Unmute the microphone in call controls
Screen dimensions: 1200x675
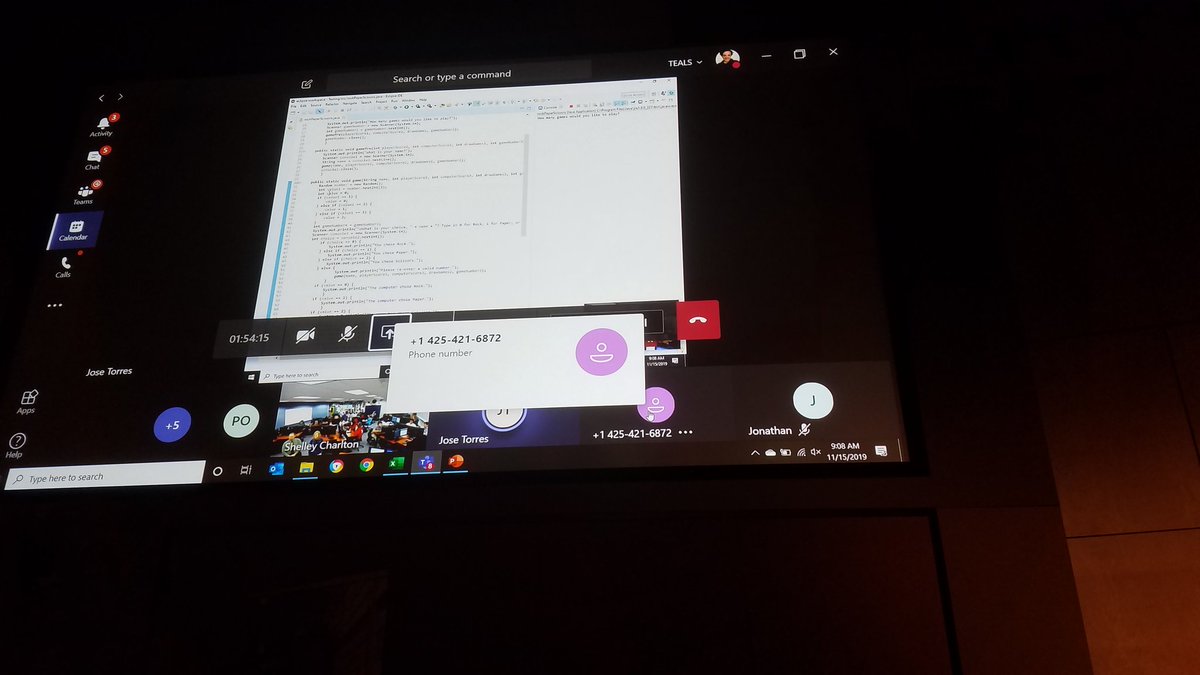[x=346, y=333]
